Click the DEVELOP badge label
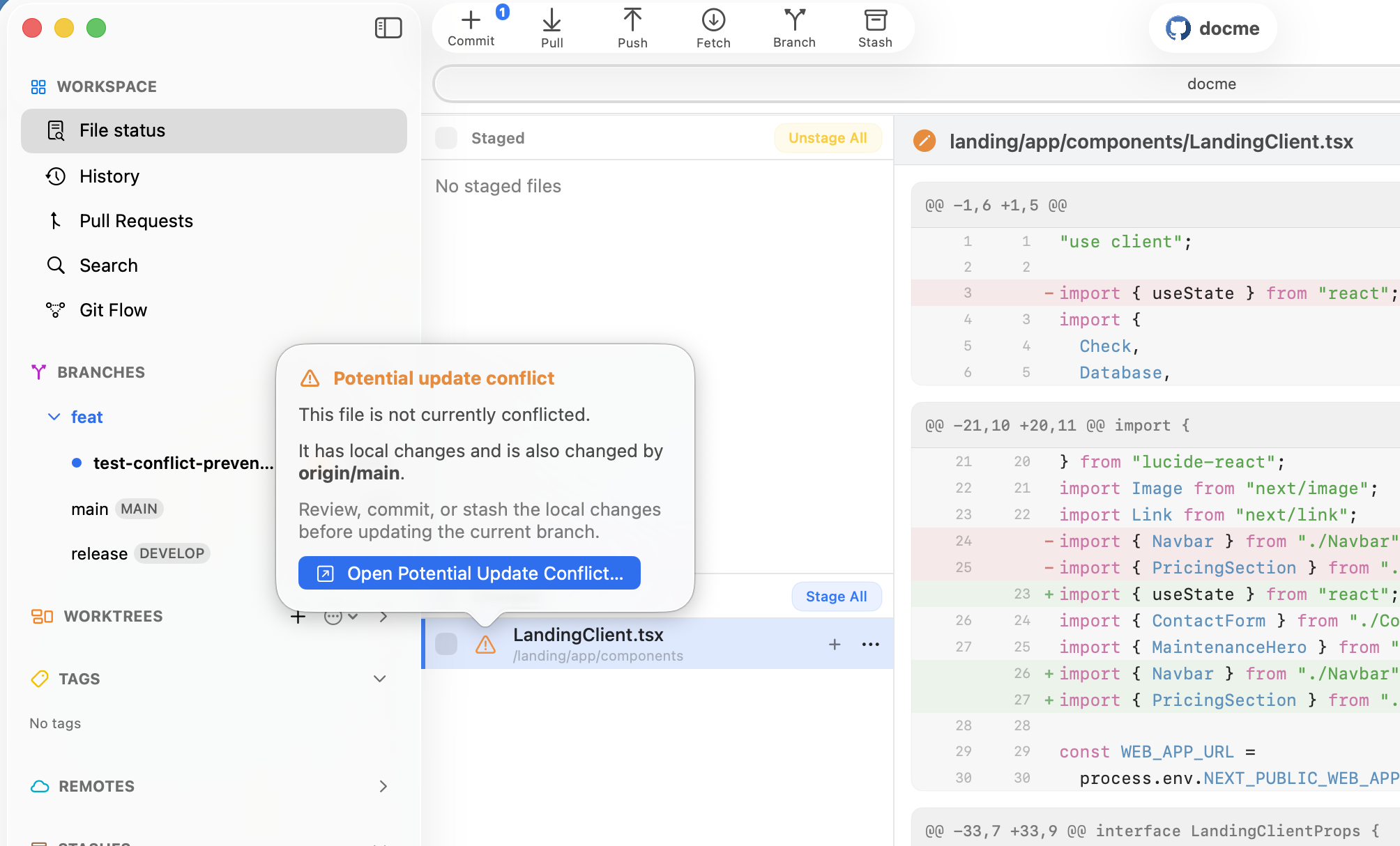The height and width of the screenshot is (846, 1400). pyautogui.click(x=172, y=553)
